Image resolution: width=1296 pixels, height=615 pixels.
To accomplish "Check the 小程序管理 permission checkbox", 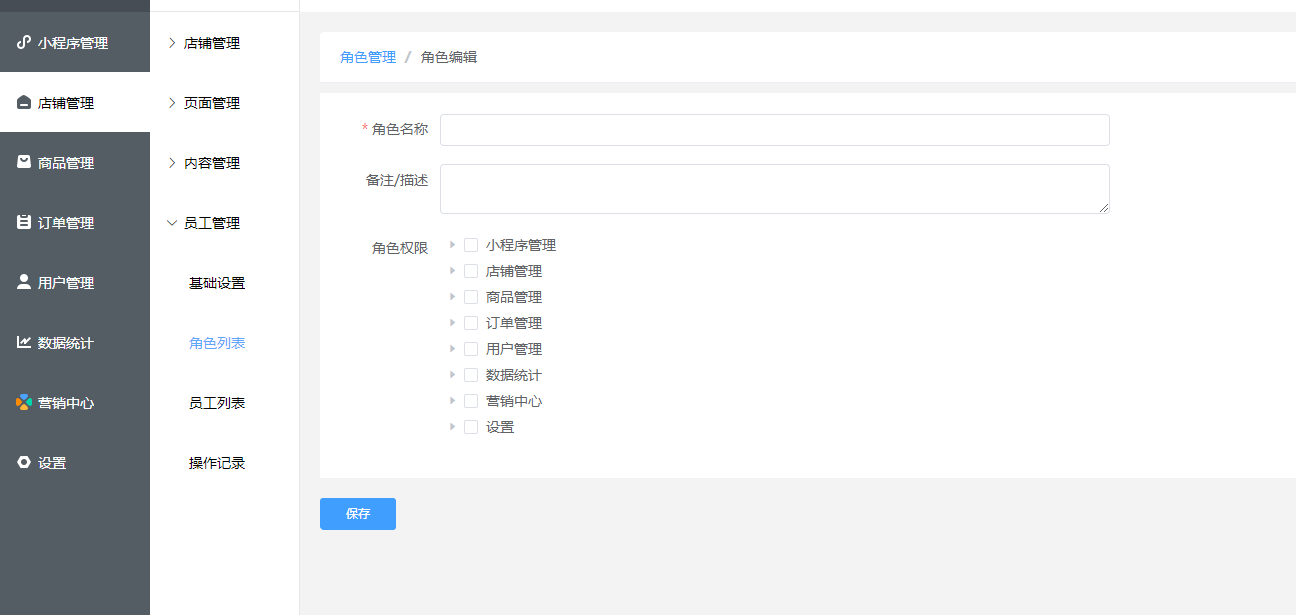I will (x=471, y=245).
